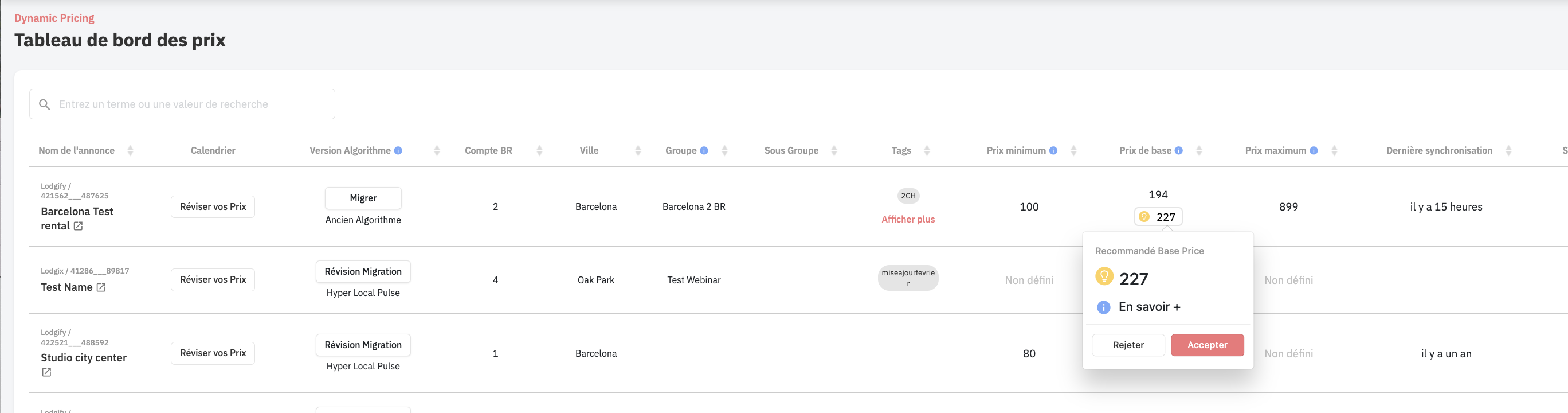Click Révision Migration button for Test Name

click(x=363, y=271)
